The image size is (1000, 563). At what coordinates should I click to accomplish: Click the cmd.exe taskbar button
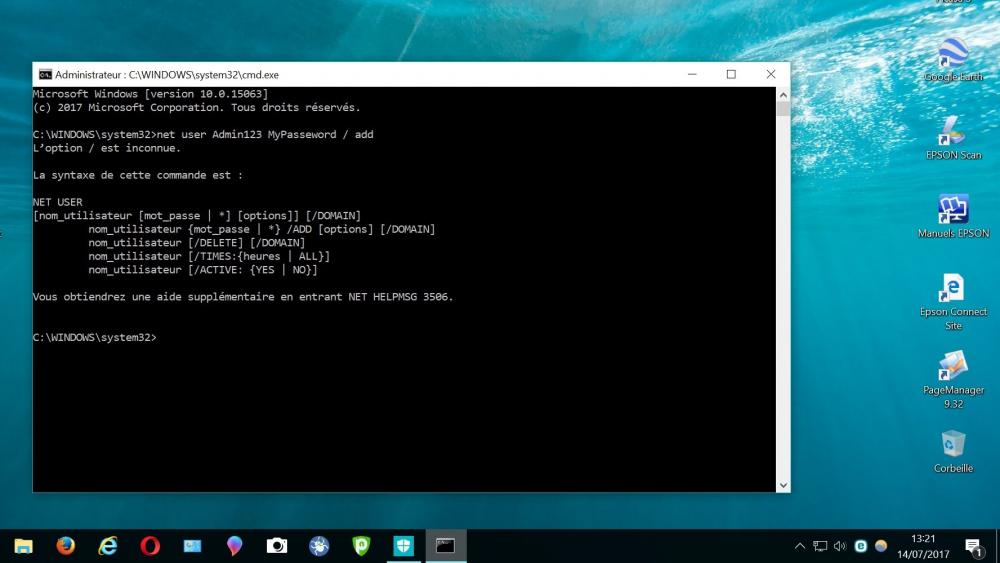pos(445,546)
